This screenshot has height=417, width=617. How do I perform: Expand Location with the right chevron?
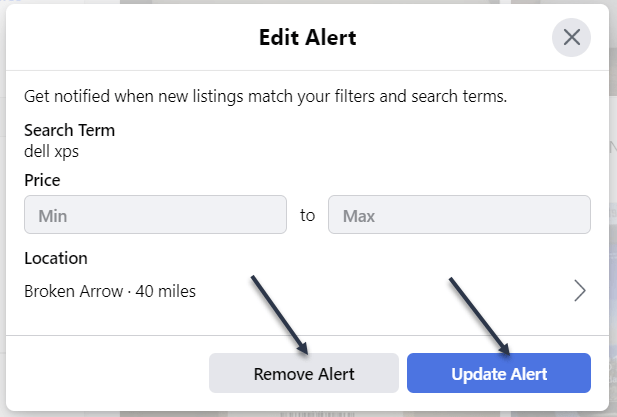[x=579, y=291]
